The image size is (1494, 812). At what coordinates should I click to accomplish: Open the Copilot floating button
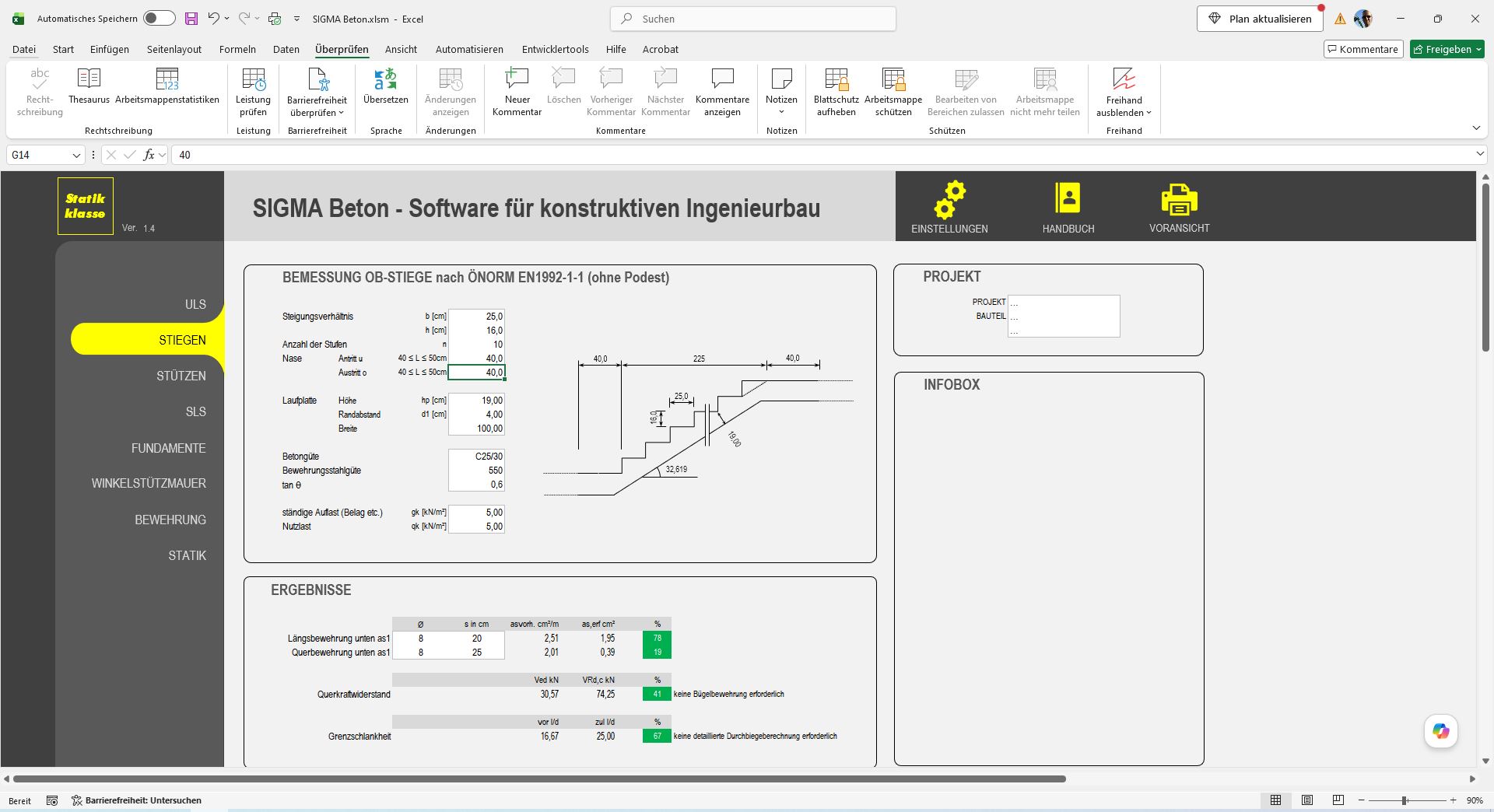[x=1441, y=731]
